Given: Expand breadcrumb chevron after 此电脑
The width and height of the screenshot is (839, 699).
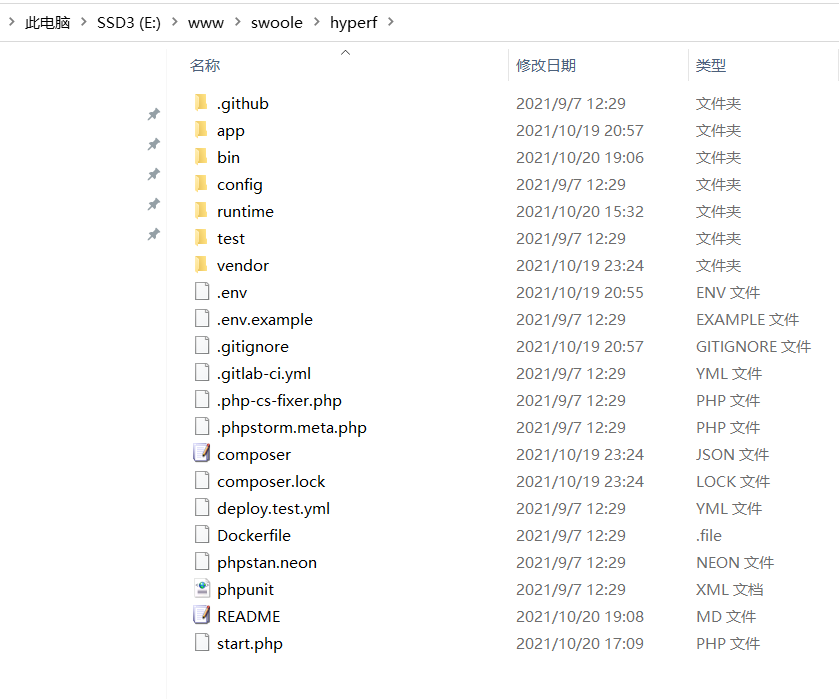Looking at the screenshot, I should (83, 22).
